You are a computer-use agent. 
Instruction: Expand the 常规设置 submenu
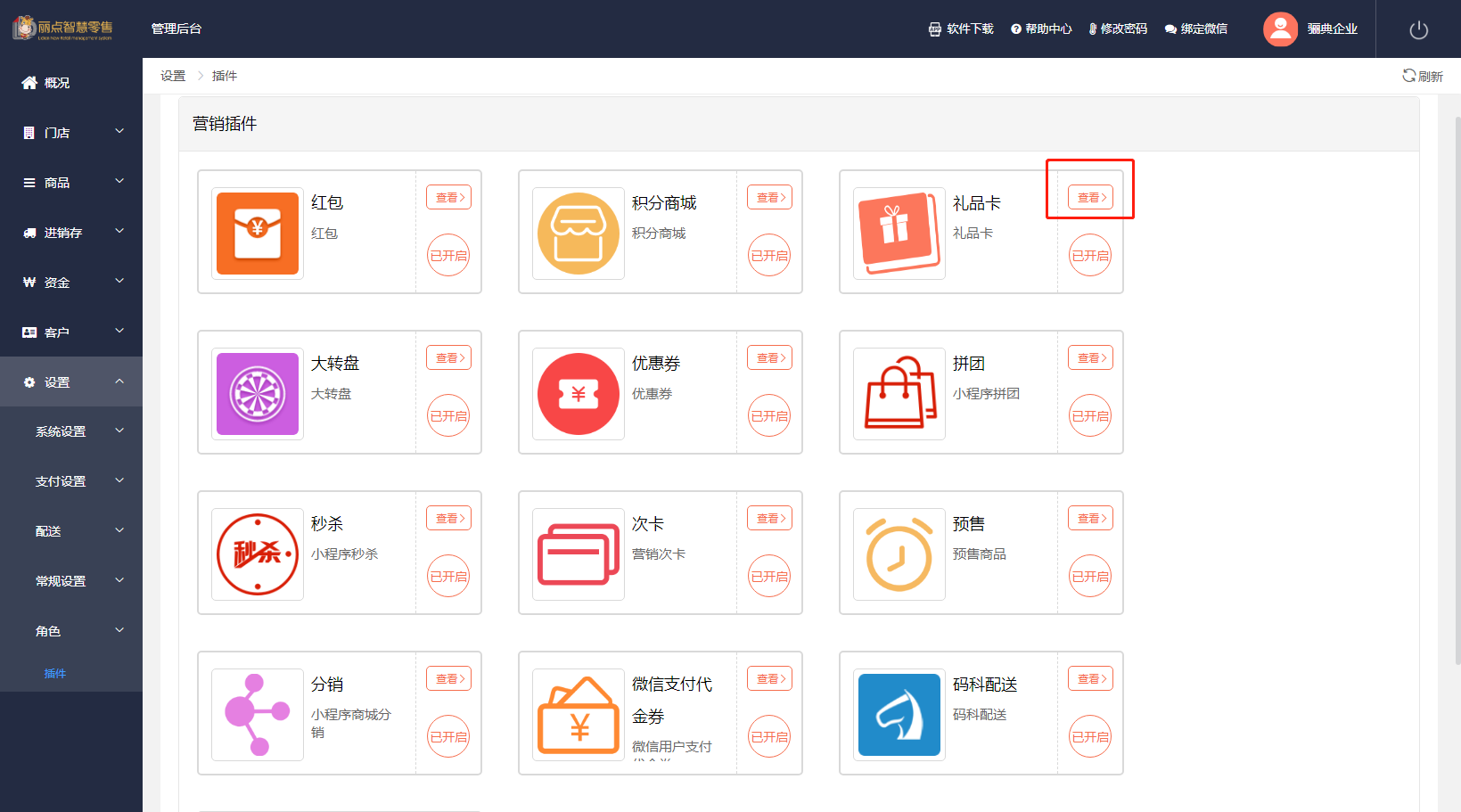point(71,581)
